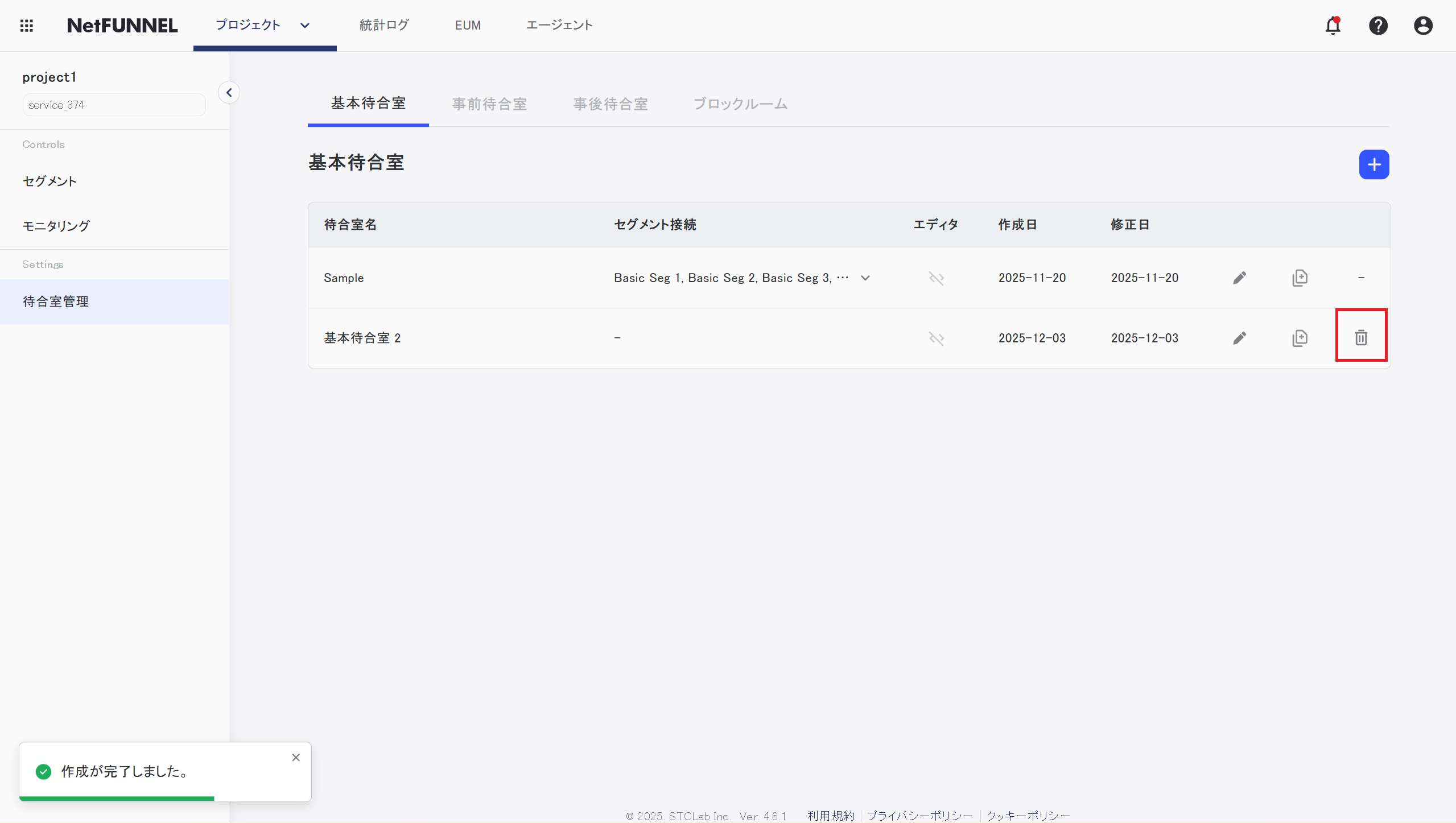Add a new waiting room with the plus button
1456x823 pixels.
[x=1373, y=164]
